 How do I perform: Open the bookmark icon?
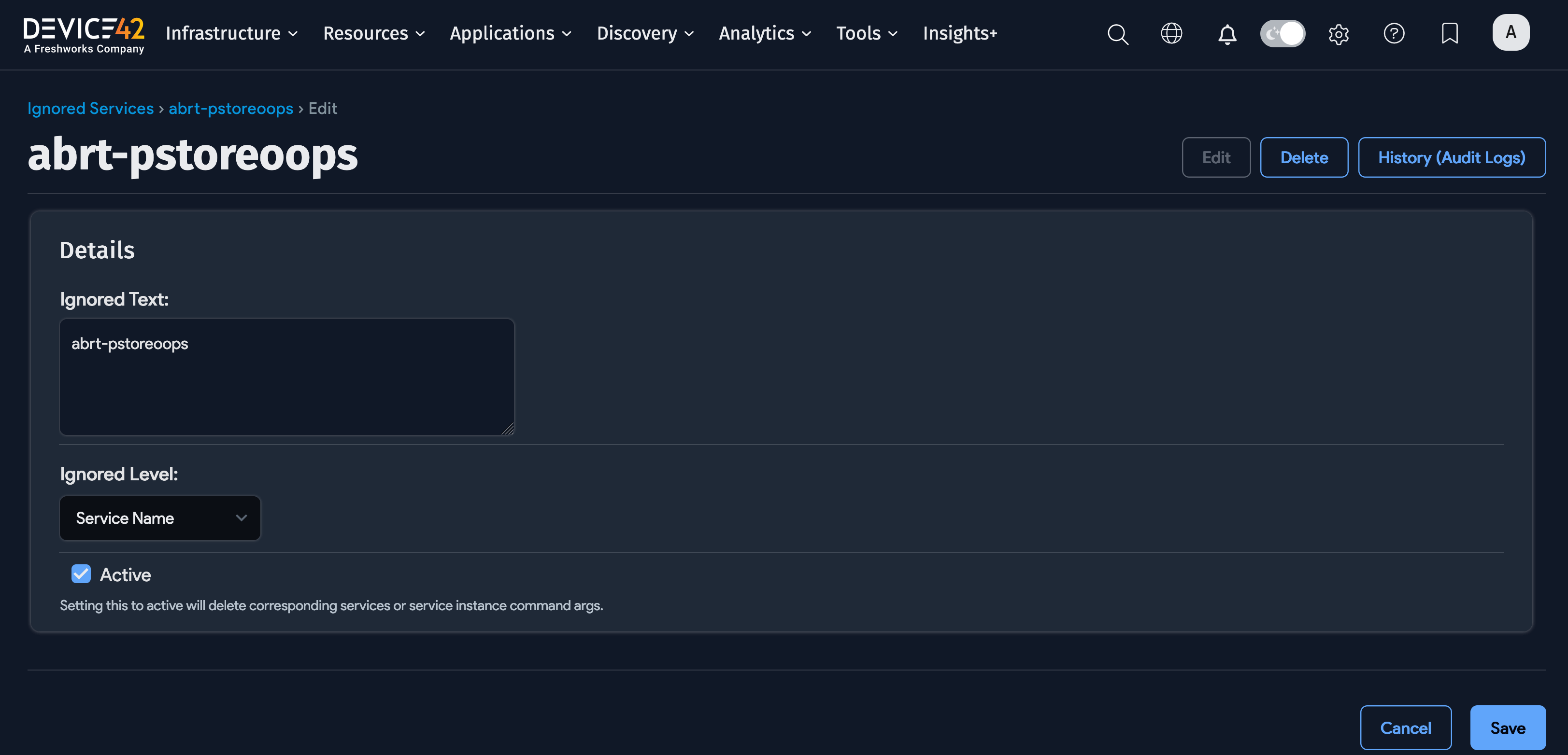click(x=1449, y=33)
